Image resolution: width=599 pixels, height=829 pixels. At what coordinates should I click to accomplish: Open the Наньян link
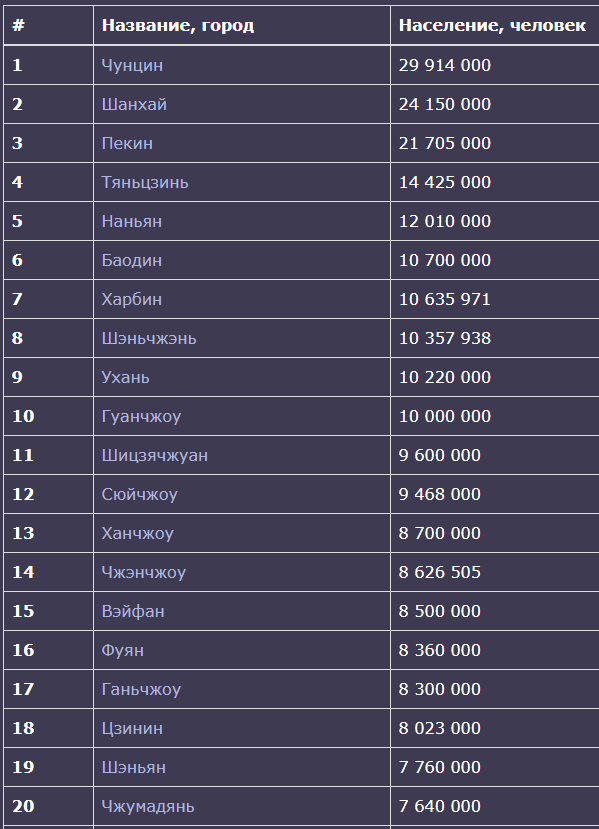coord(132,221)
